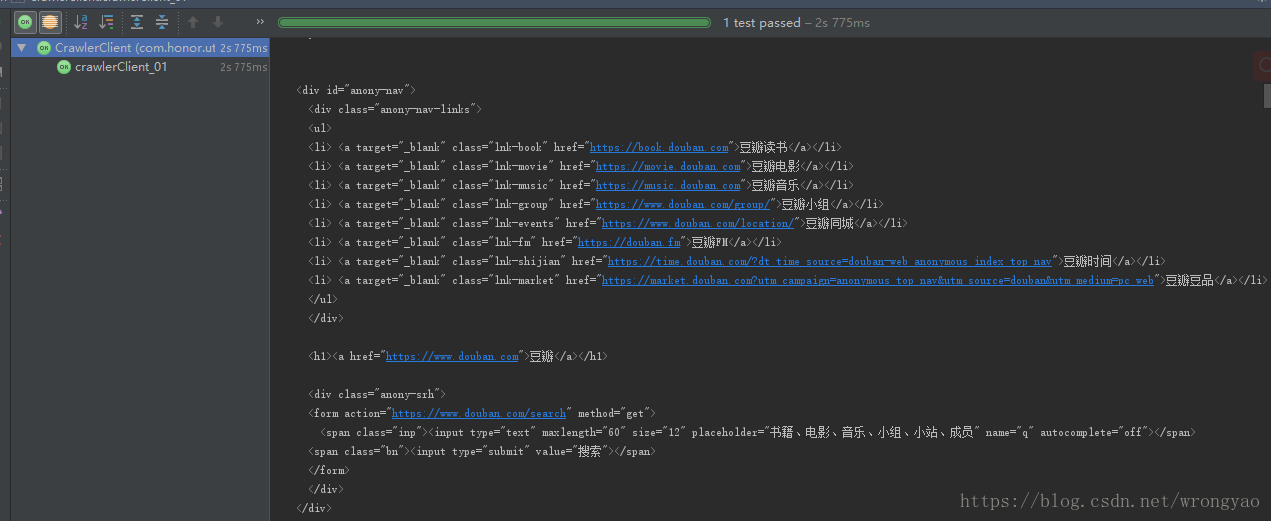Open the https://music.douban.com link
The height and width of the screenshot is (521, 1271).
[x=668, y=185]
